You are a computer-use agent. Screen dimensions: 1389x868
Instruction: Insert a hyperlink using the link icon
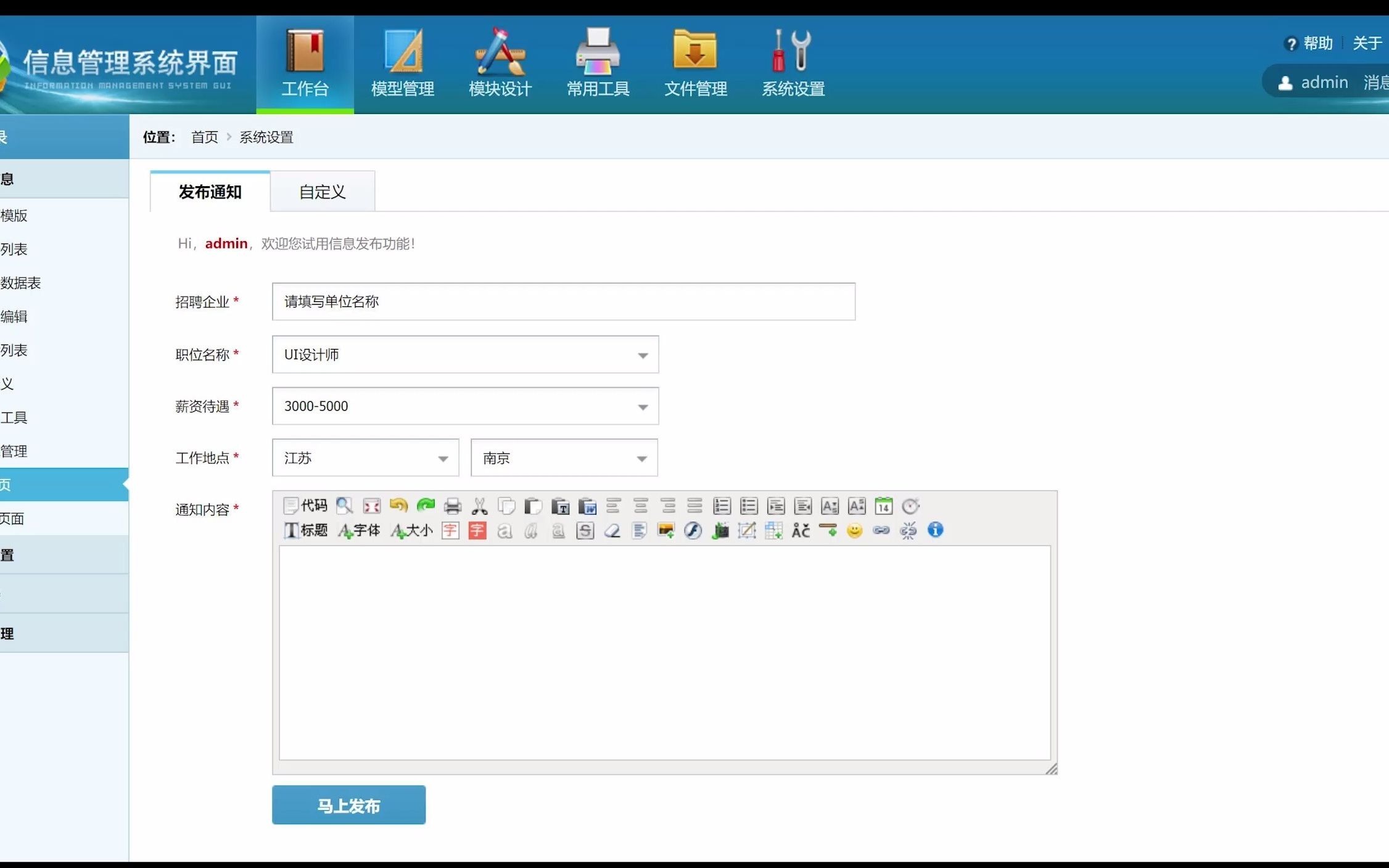[881, 530]
